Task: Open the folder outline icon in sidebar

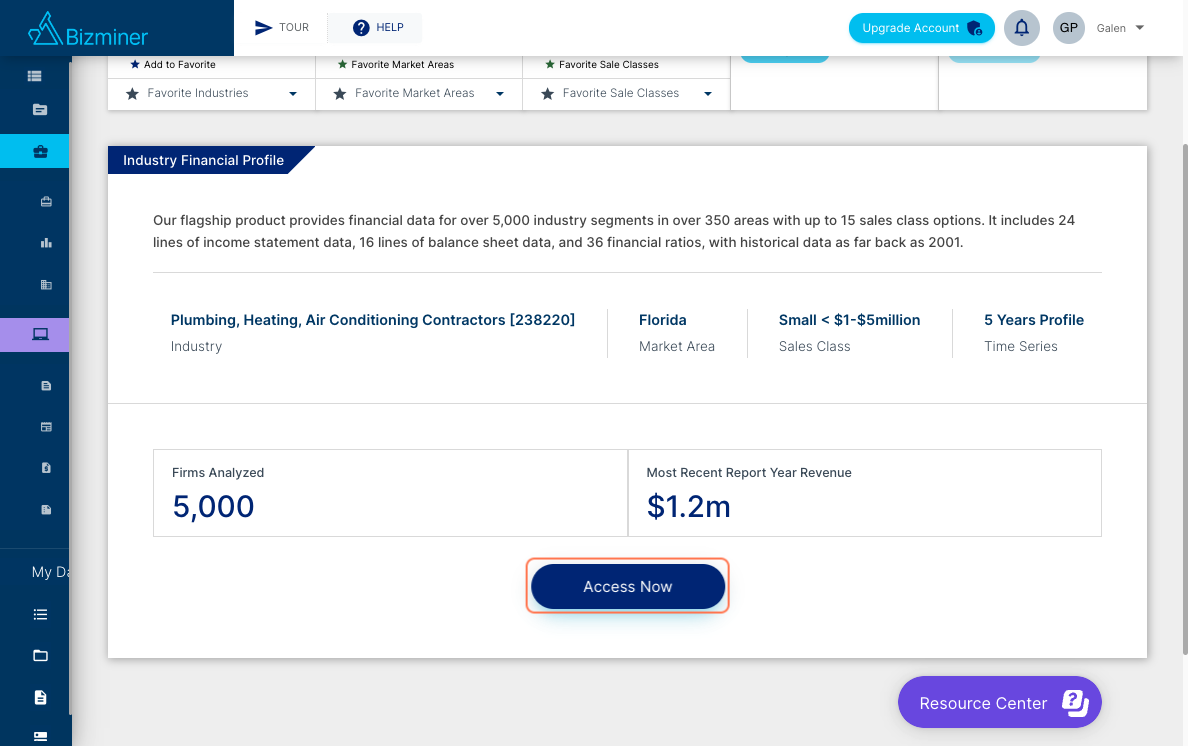Action: click(40, 656)
